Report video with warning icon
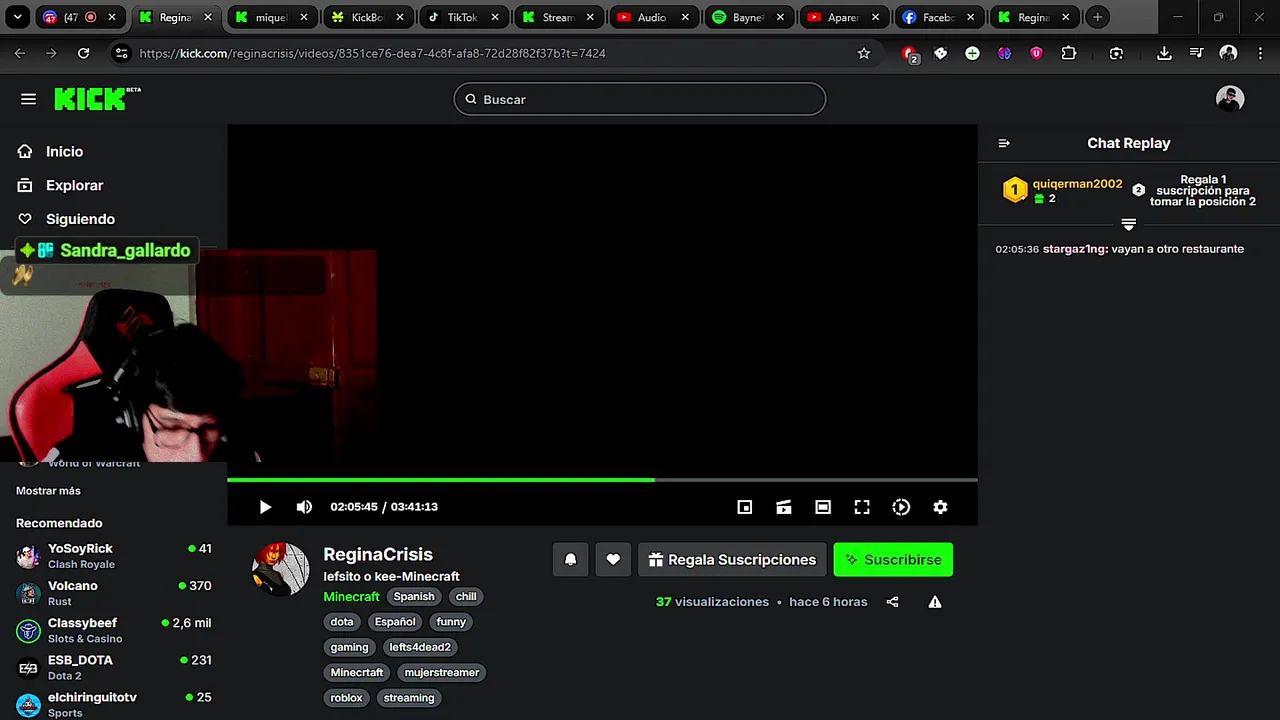The height and width of the screenshot is (720, 1280). click(x=934, y=602)
